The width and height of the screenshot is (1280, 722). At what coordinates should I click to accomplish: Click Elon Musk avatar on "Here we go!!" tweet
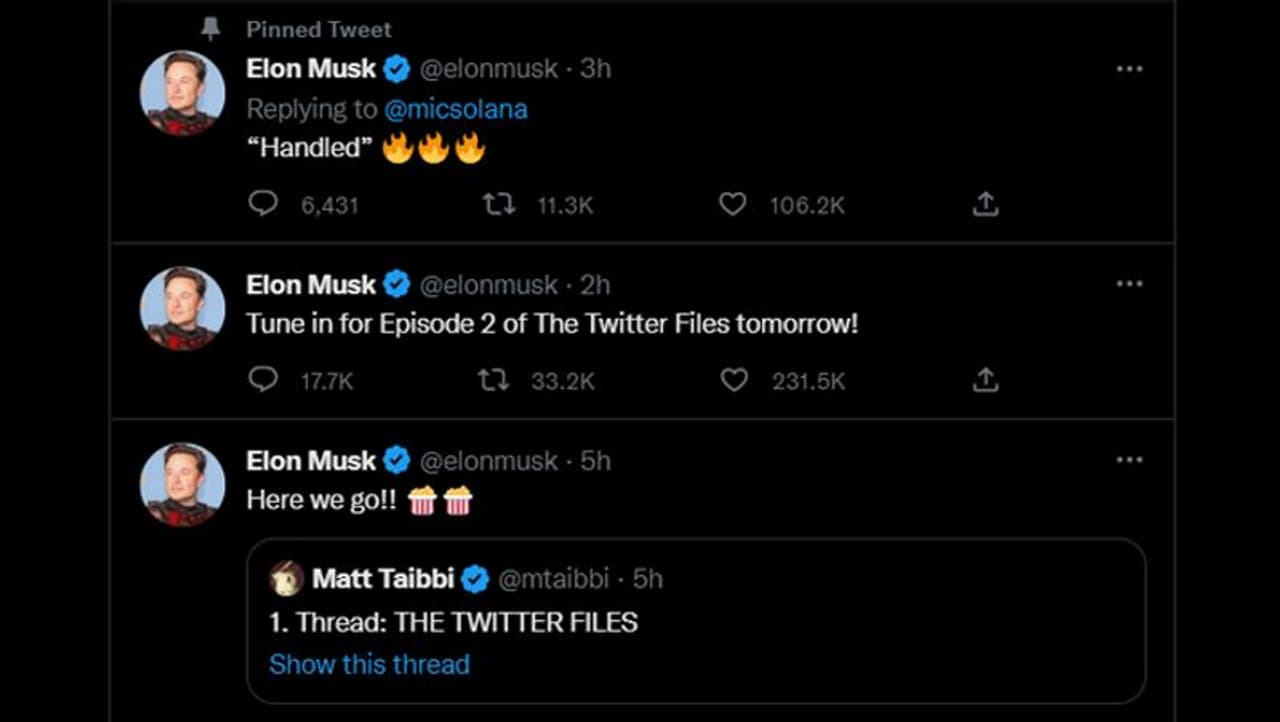pos(182,484)
